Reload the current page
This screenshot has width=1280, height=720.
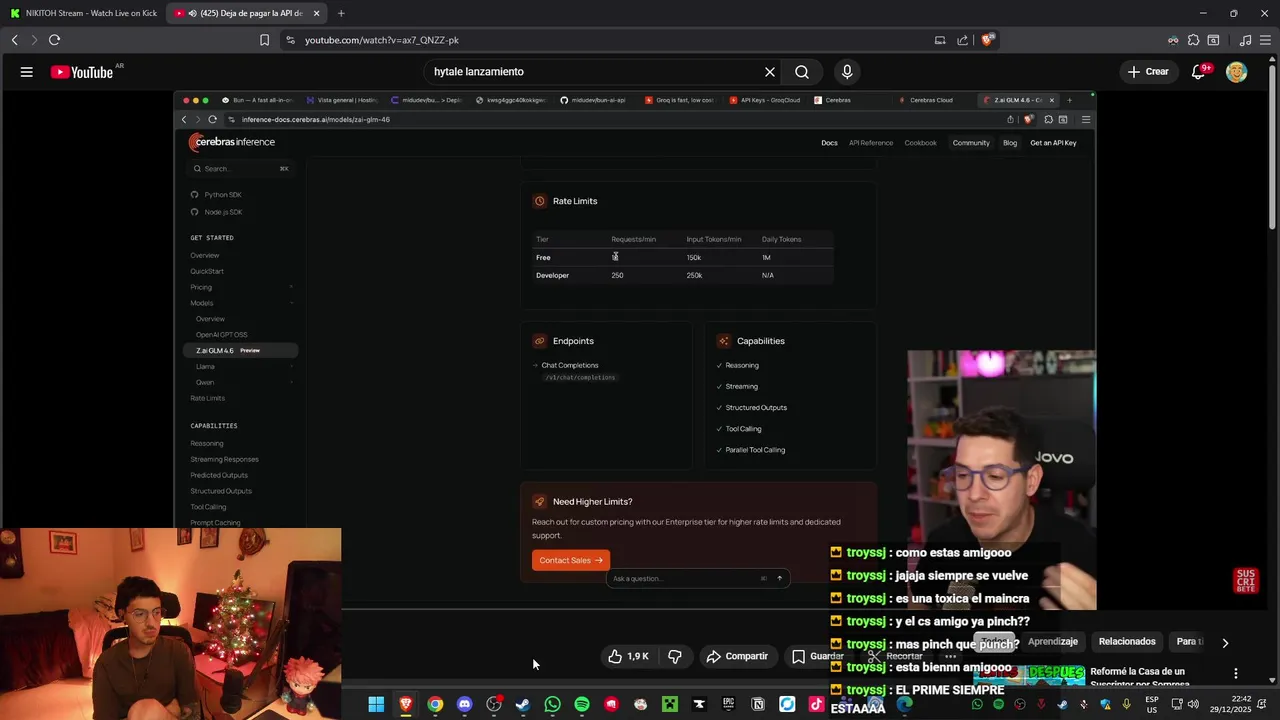[x=54, y=40]
